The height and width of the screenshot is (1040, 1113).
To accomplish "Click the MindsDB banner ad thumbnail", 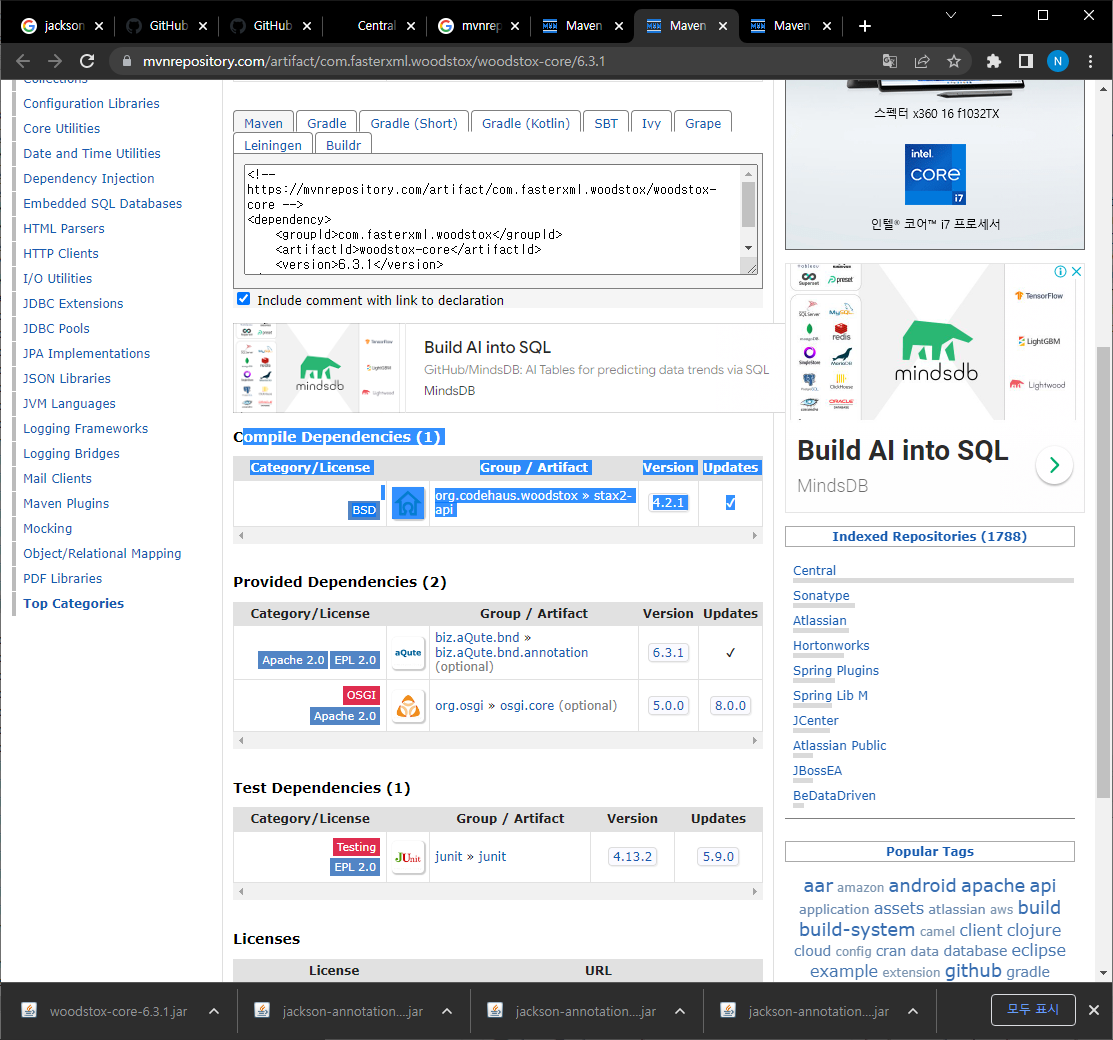I will point(318,368).
